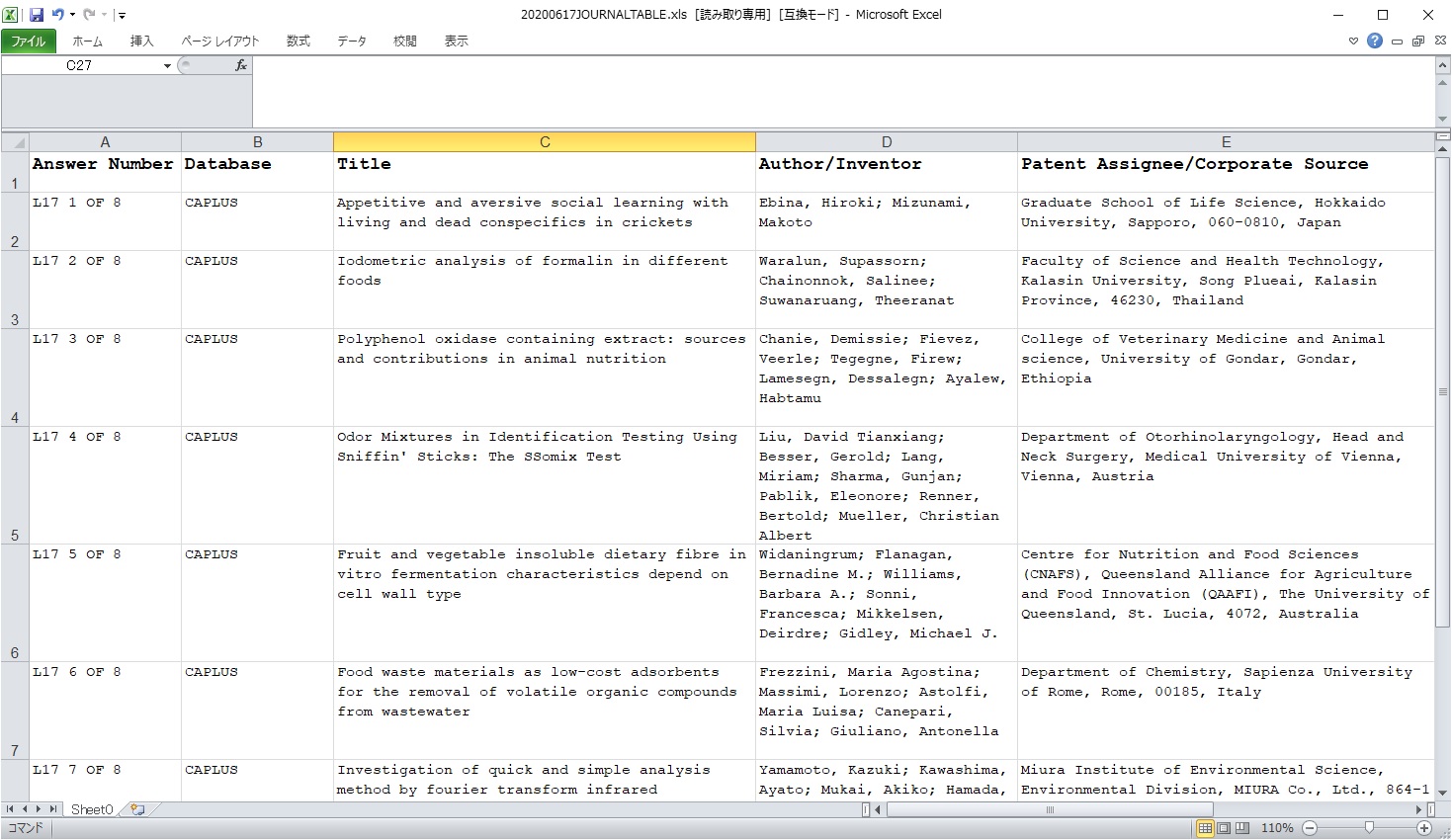
Task: Switch to the ページ レイアウト ribbon tab
Action: (220, 41)
